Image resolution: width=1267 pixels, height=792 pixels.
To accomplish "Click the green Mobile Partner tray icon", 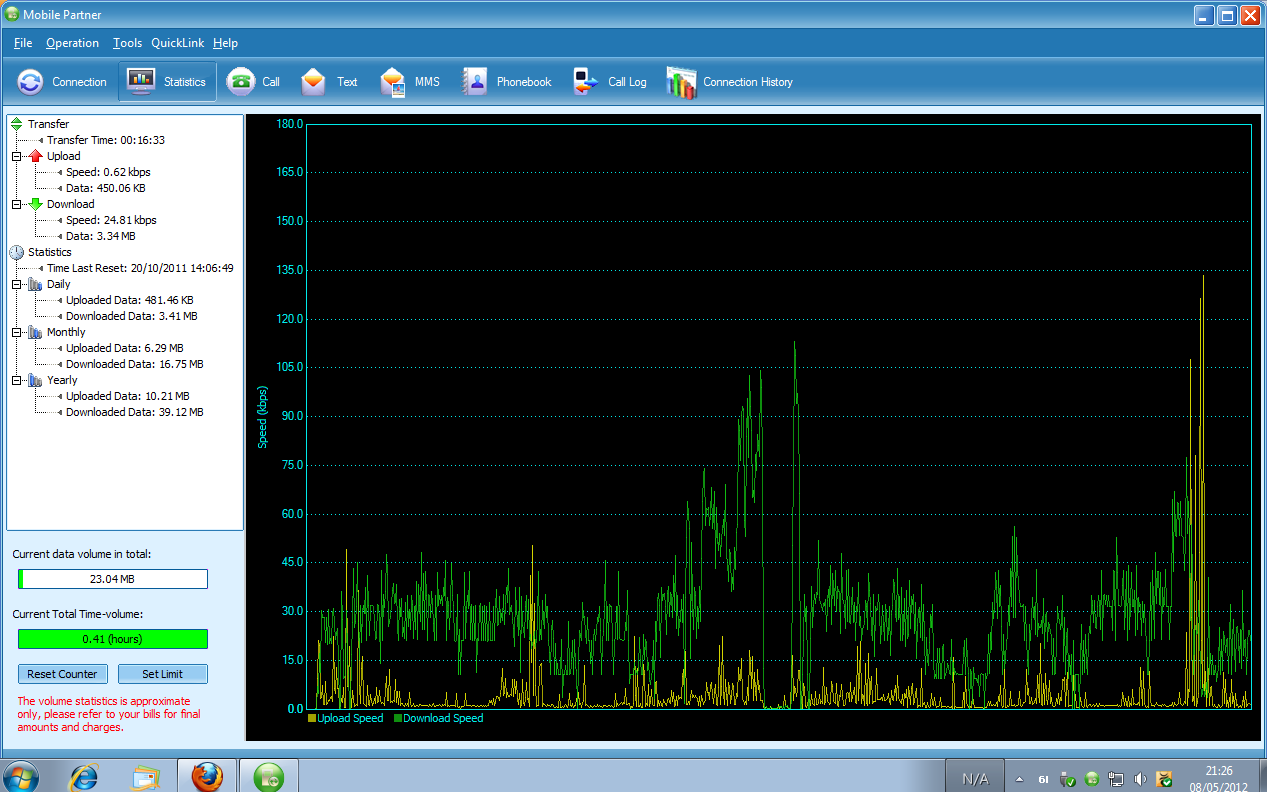I will pyautogui.click(x=1092, y=779).
